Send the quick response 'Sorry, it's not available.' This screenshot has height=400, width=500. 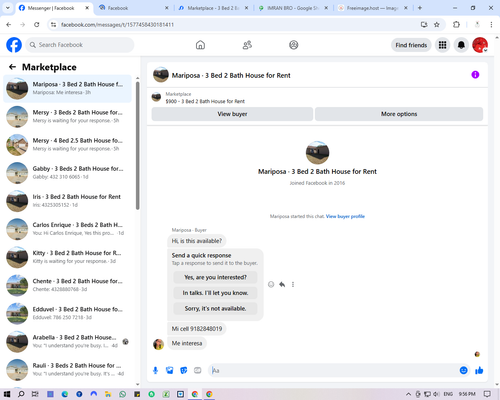pyautogui.click(x=215, y=308)
